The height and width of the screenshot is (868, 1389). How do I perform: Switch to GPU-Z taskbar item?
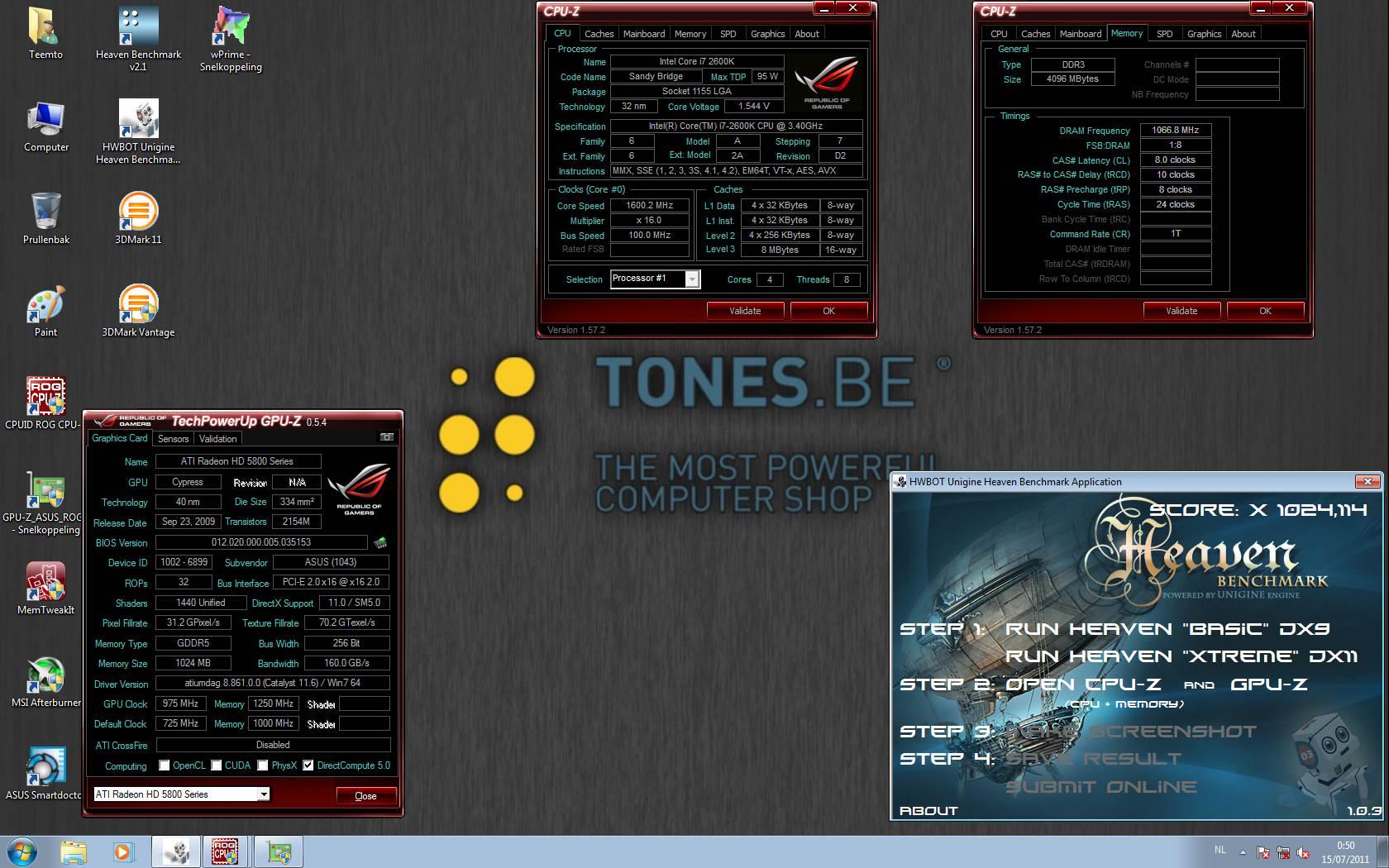tap(278, 851)
